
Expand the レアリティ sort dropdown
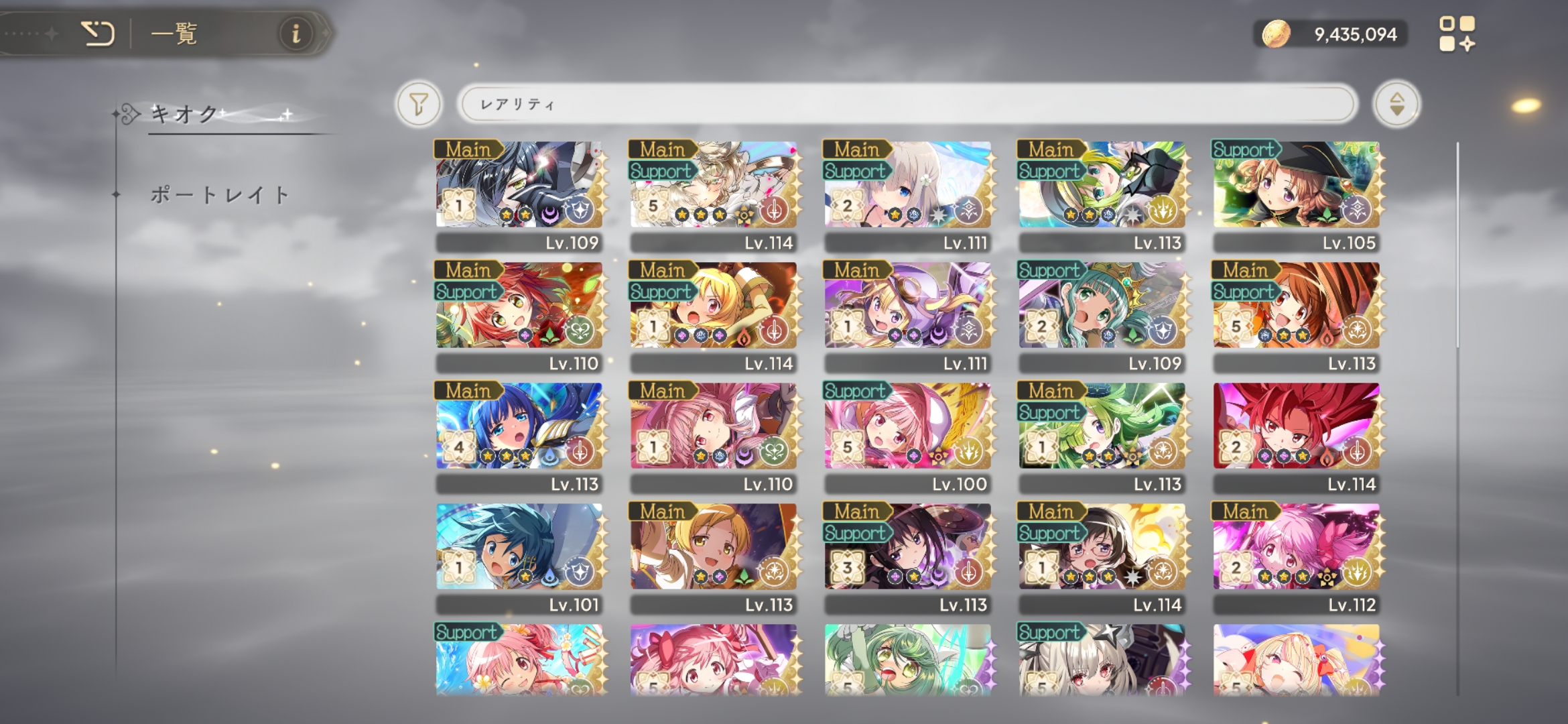click(x=908, y=104)
